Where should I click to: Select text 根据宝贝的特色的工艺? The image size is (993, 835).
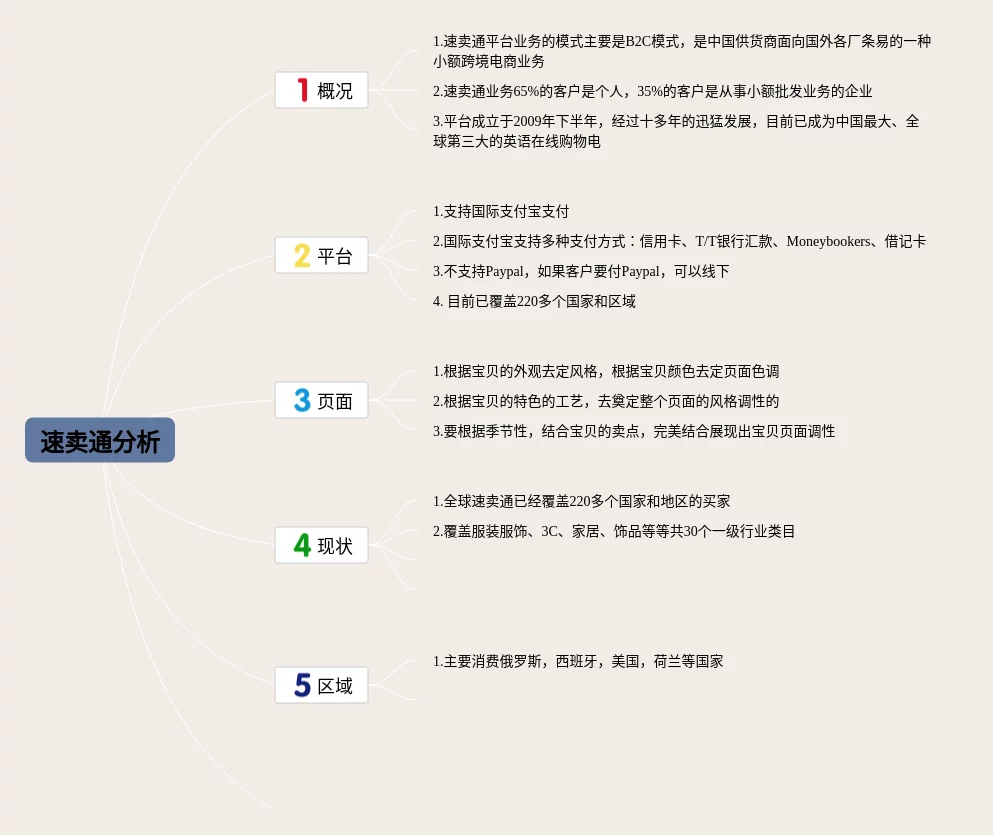pos(606,401)
